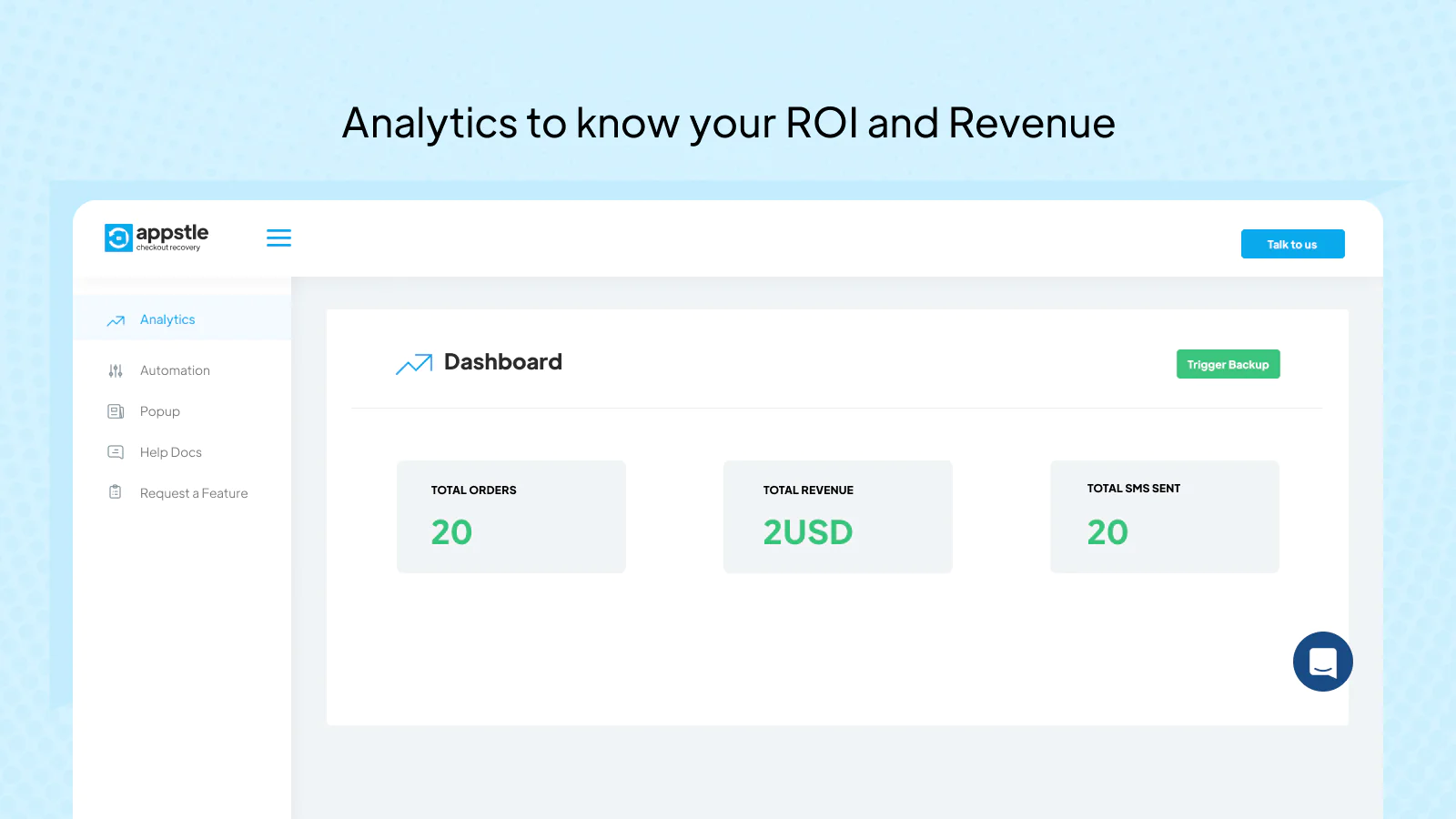This screenshot has width=1456, height=819.
Task: Click the Dashboard heading text
Action: [x=503, y=362]
